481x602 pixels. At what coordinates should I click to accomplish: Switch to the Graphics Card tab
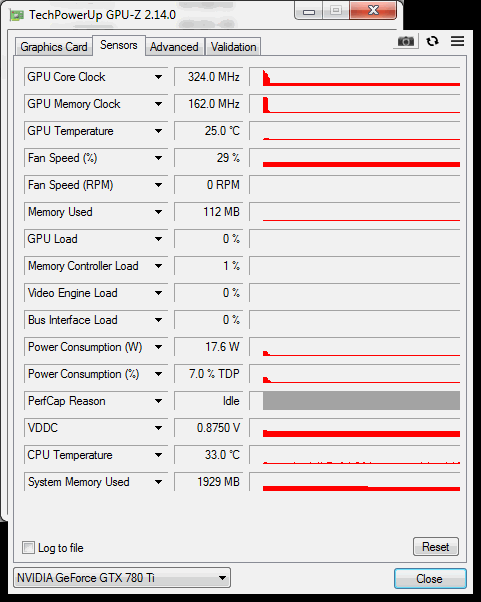(54, 47)
